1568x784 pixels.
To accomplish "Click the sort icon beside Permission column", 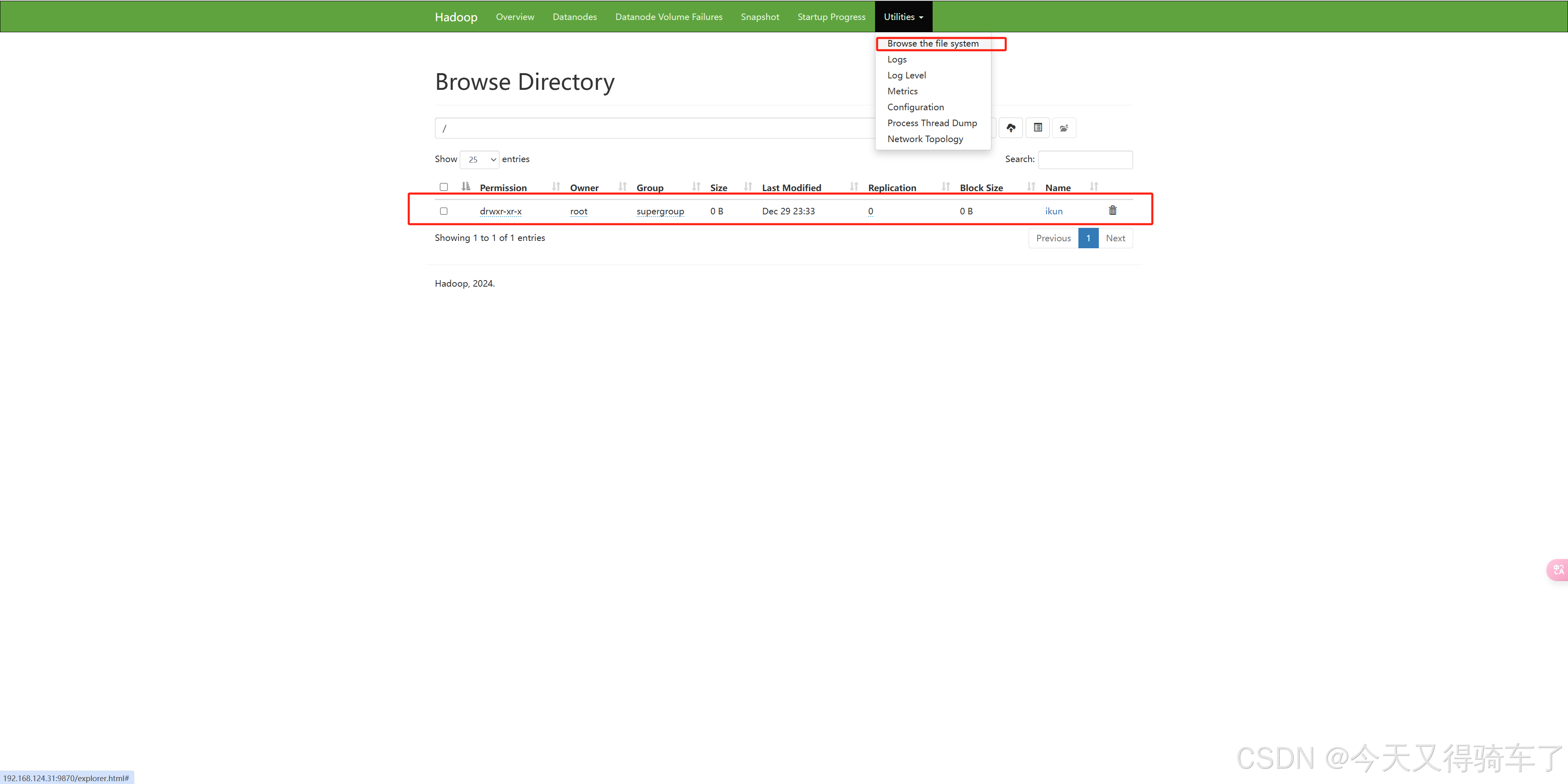I will 465,187.
